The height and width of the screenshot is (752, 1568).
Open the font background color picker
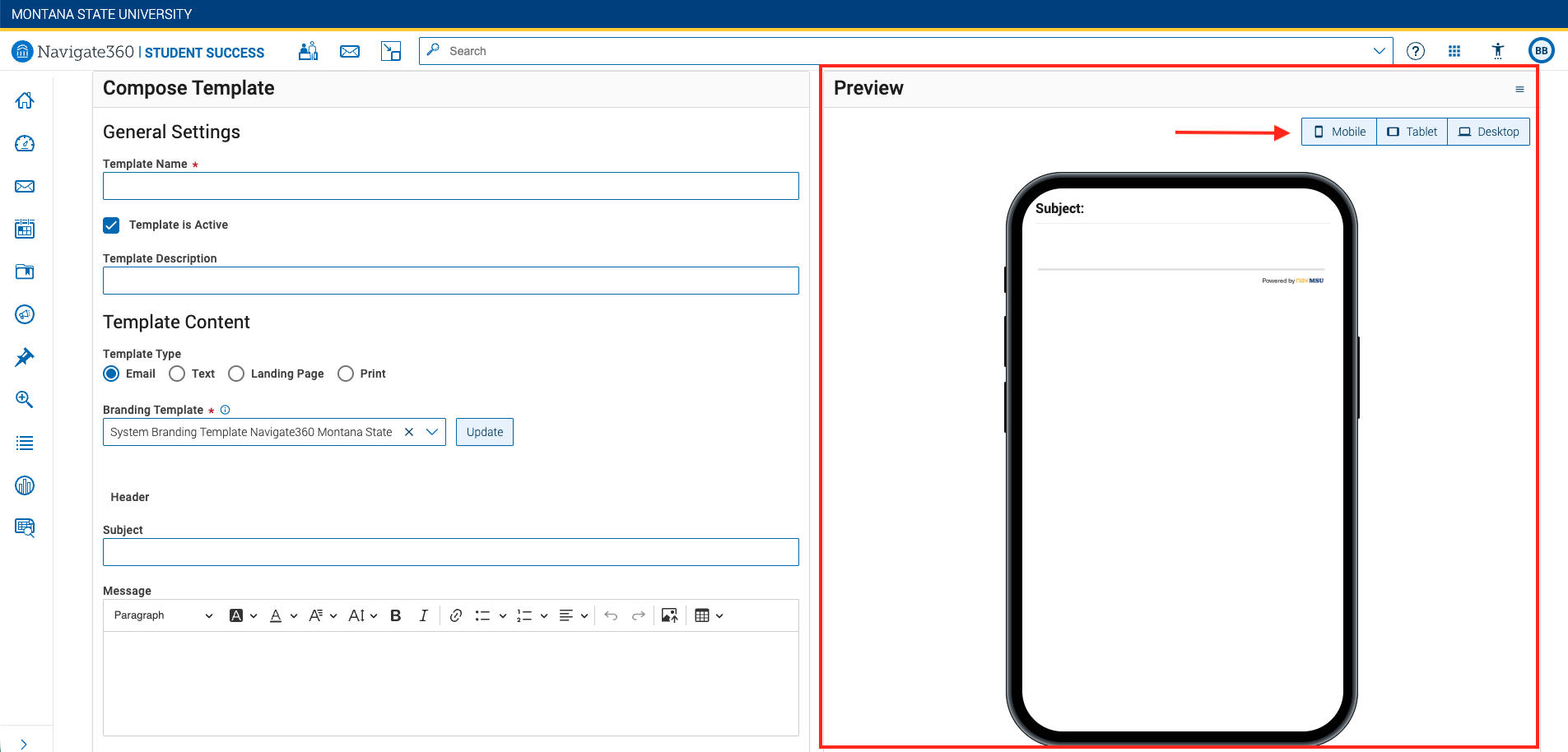[243, 615]
